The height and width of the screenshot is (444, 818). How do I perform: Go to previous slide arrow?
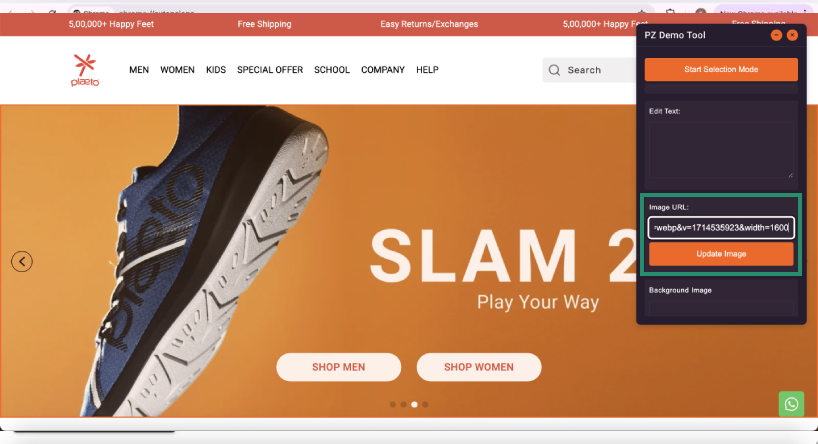pyautogui.click(x=22, y=261)
